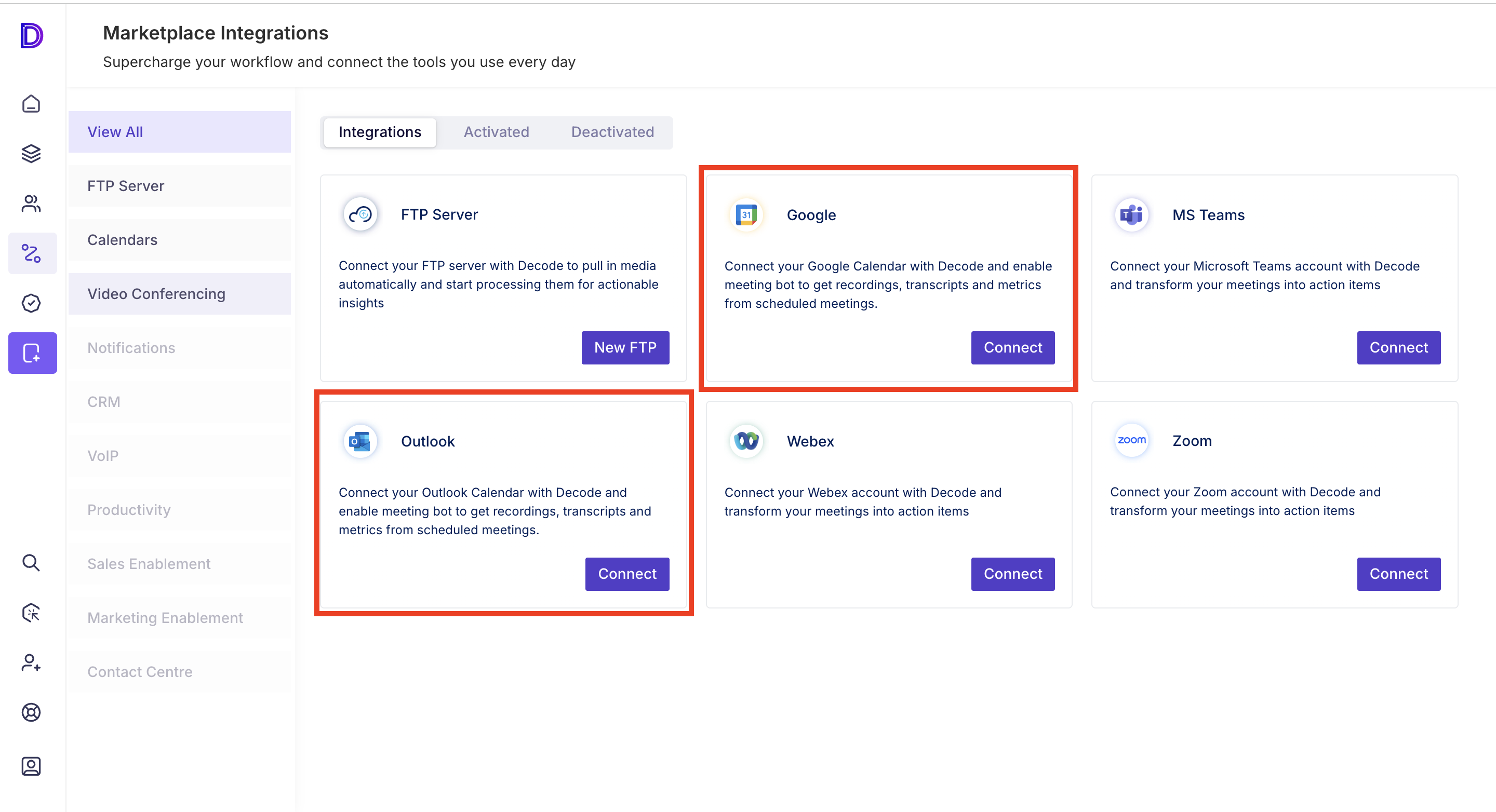Click the FTP server description text
1496x812 pixels.
coord(498,285)
